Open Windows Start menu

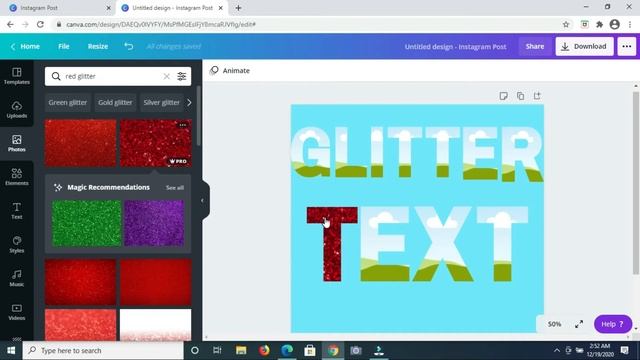[11, 351]
